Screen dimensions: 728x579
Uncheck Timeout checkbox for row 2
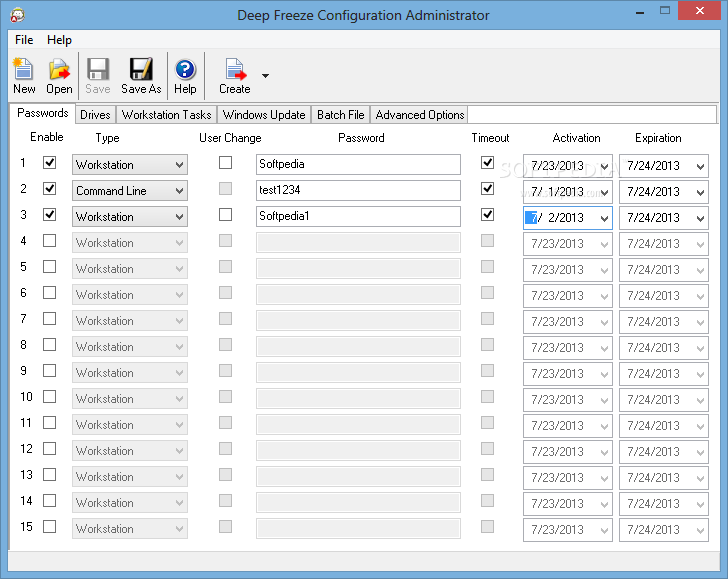[x=488, y=189]
